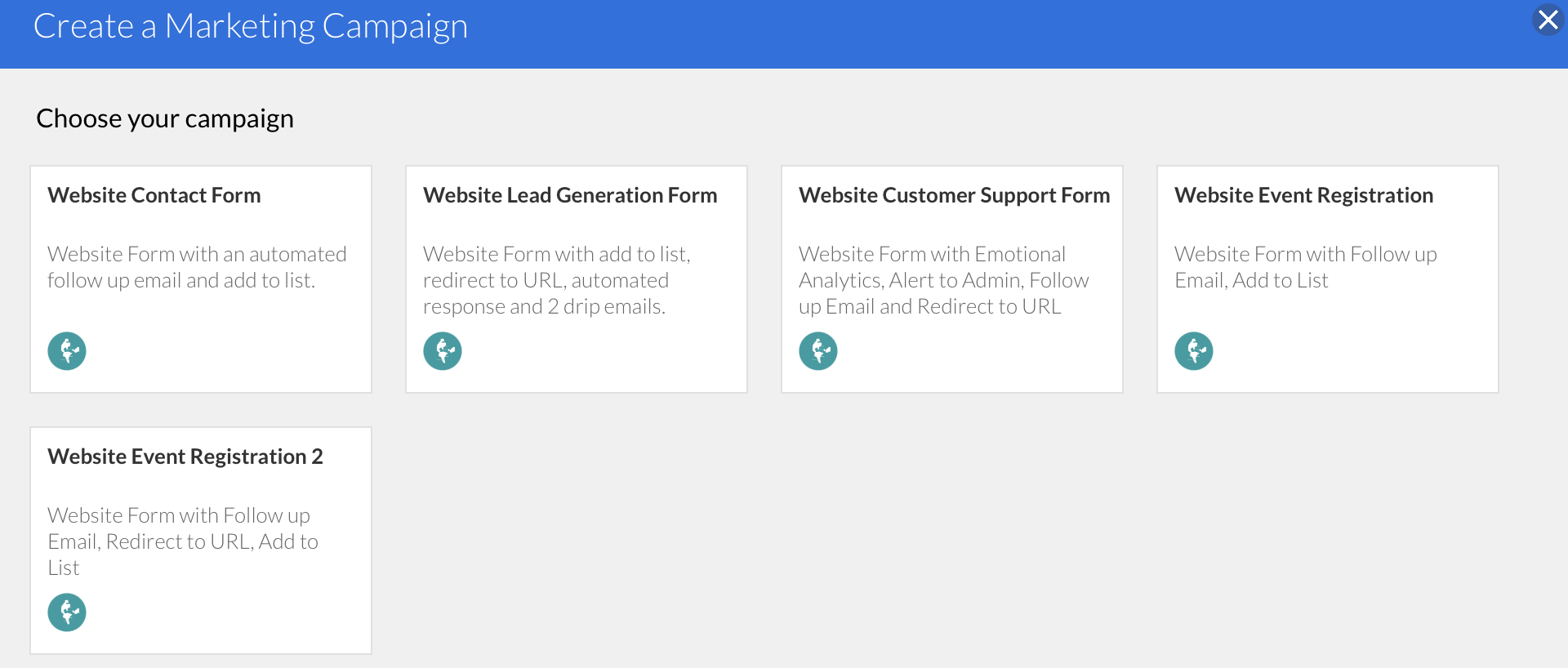This screenshot has width=1568, height=668.
Task: Click the 'Create a Marketing Campaign' header title
Action: click(250, 26)
